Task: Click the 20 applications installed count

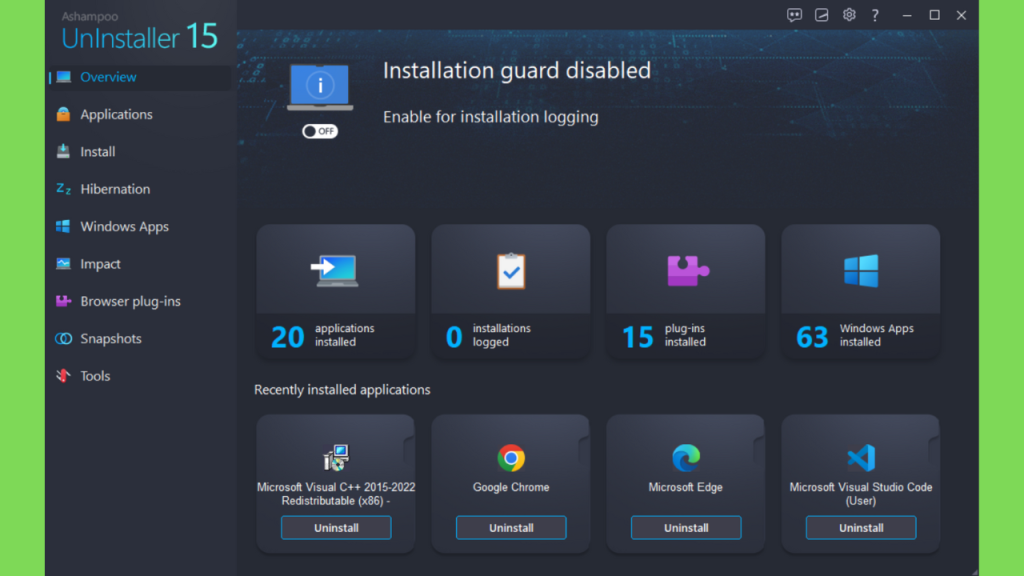Action: (x=287, y=337)
